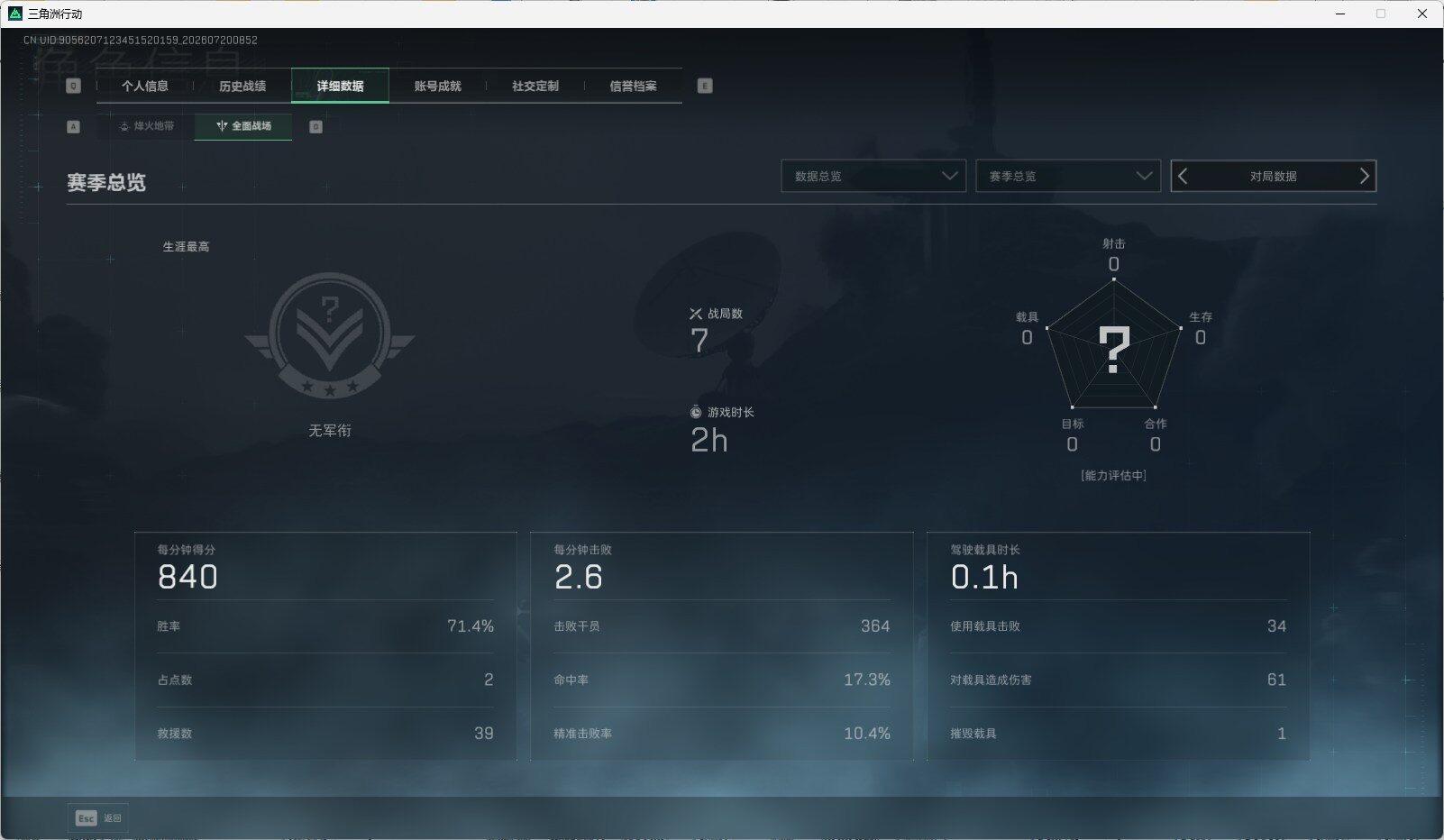This screenshot has width=1444, height=840.
Task: Click the CN UID text string
Action: tap(141, 41)
